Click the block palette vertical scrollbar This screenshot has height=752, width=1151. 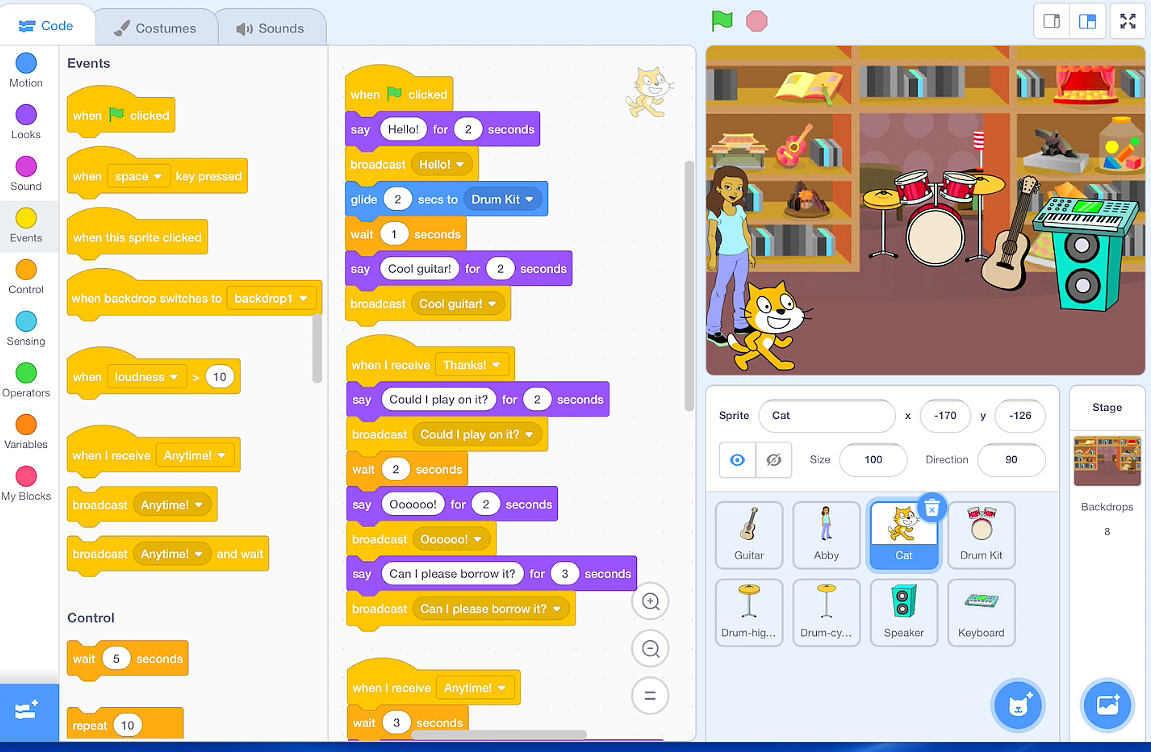pos(317,349)
